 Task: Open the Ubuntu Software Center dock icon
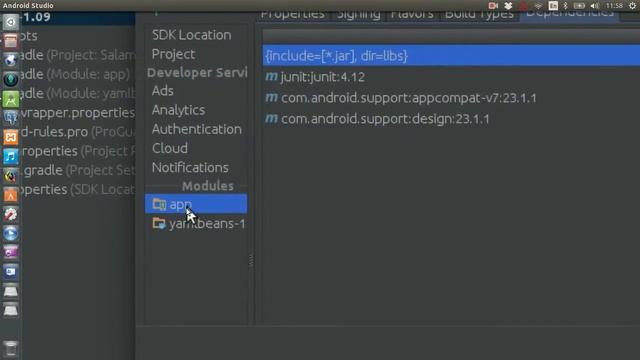11,195
